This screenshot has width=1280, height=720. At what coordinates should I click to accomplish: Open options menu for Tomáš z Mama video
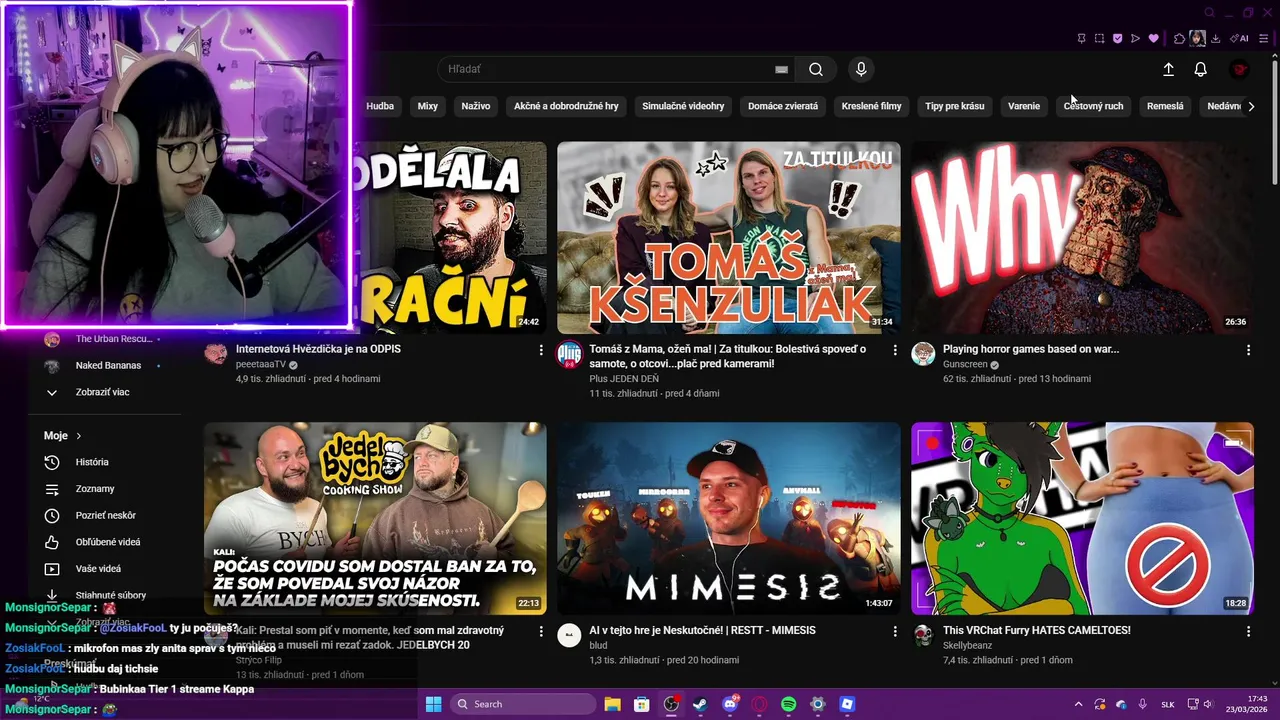click(895, 350)
